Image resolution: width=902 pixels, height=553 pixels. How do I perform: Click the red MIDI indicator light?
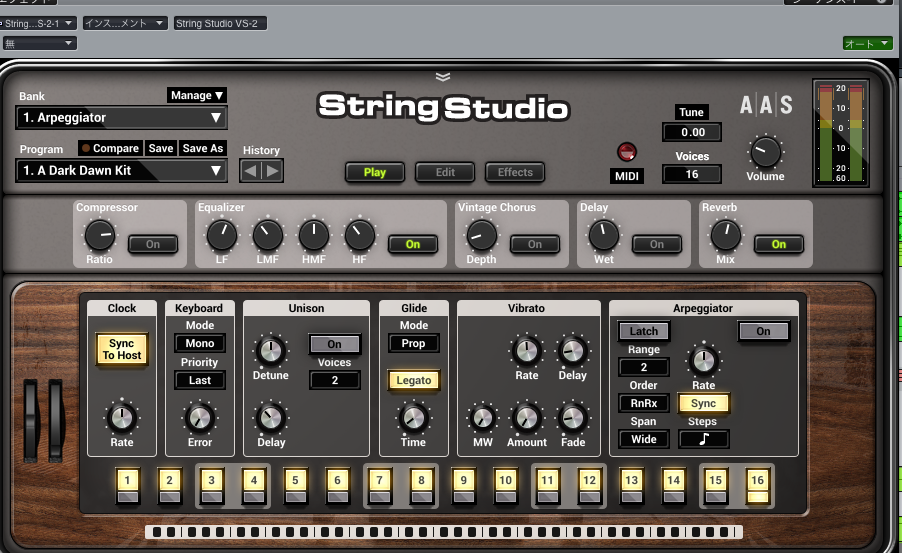[x=626, y=152]
